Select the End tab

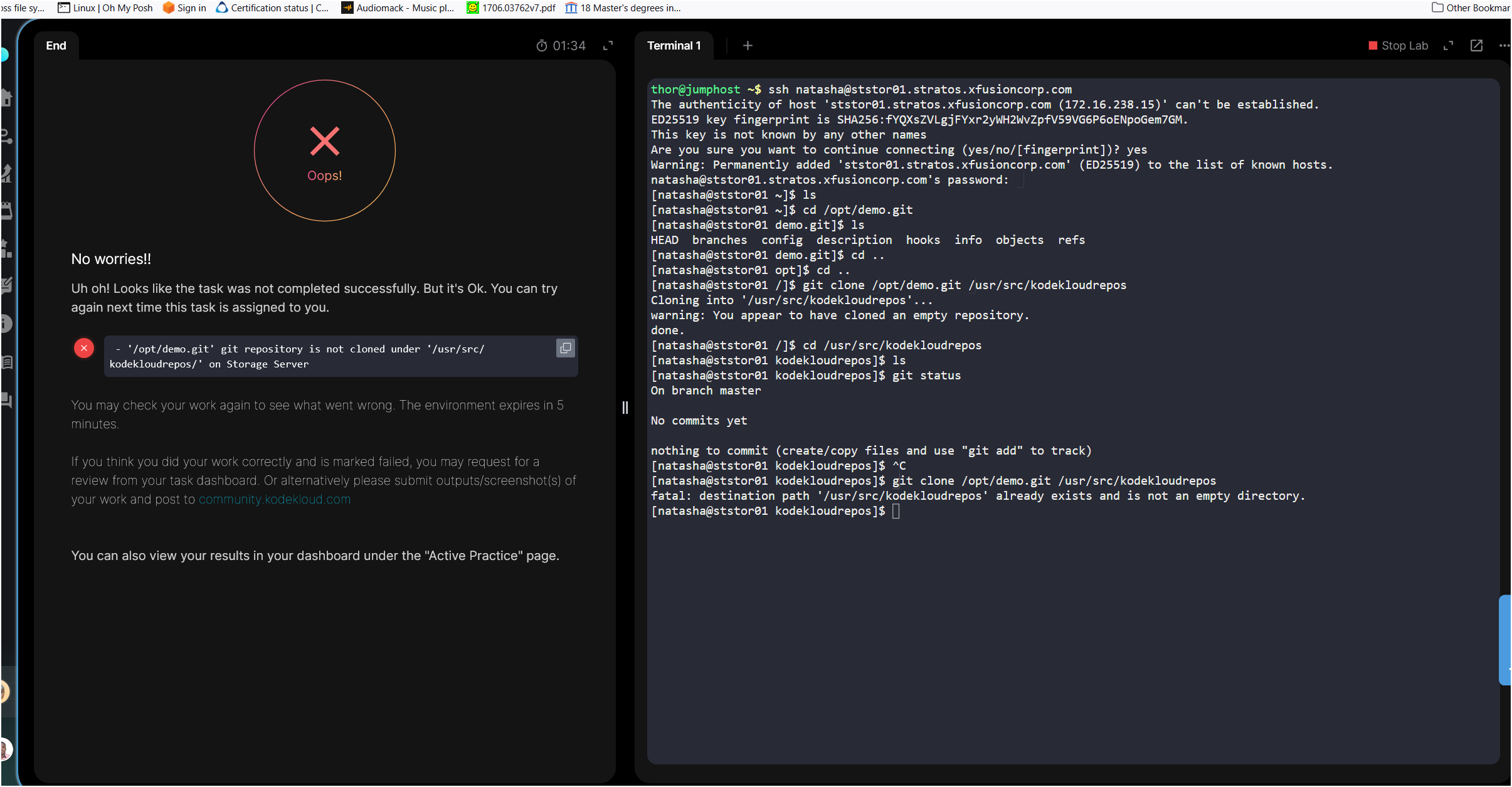tap(56, 46)
